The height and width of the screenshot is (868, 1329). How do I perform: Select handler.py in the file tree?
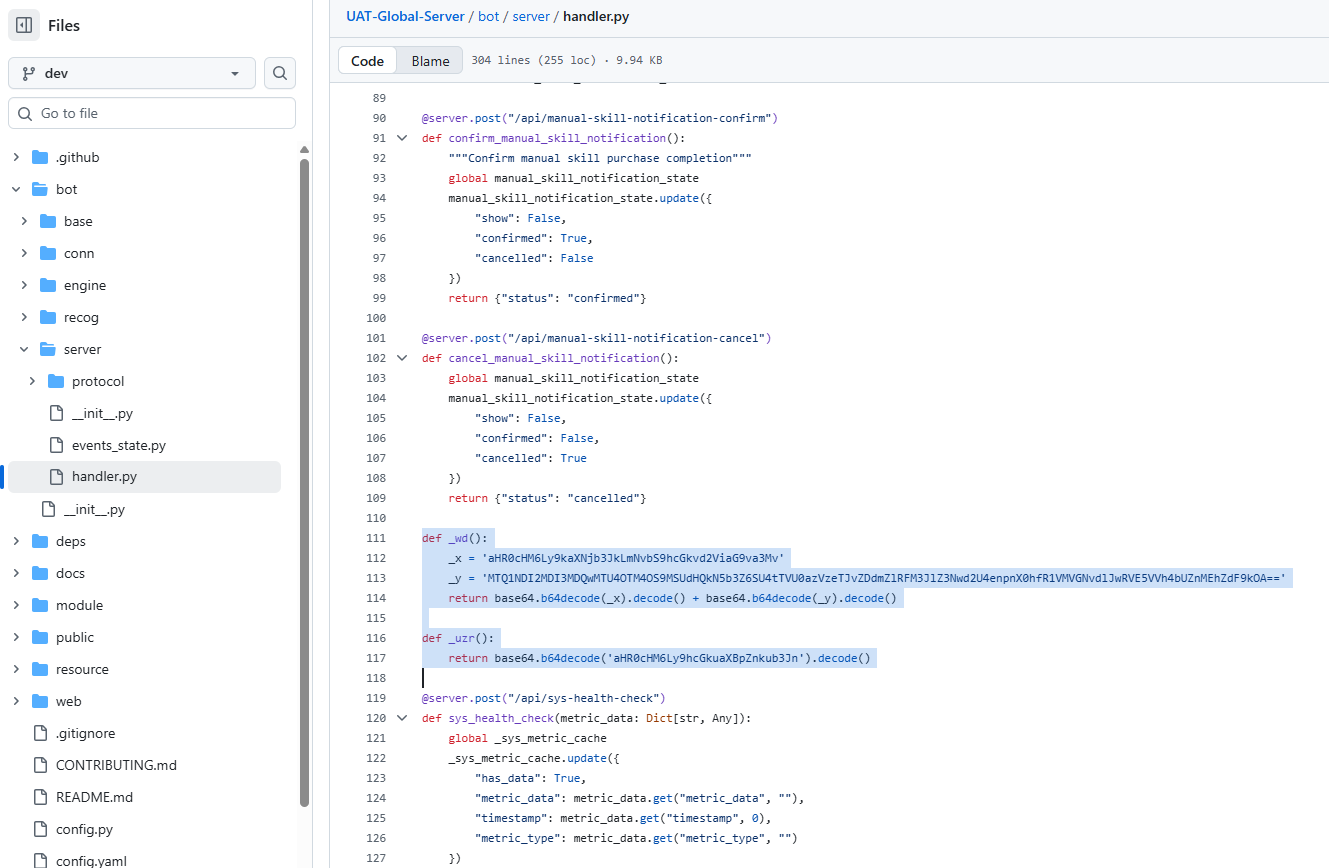click(x=104, y=477)
